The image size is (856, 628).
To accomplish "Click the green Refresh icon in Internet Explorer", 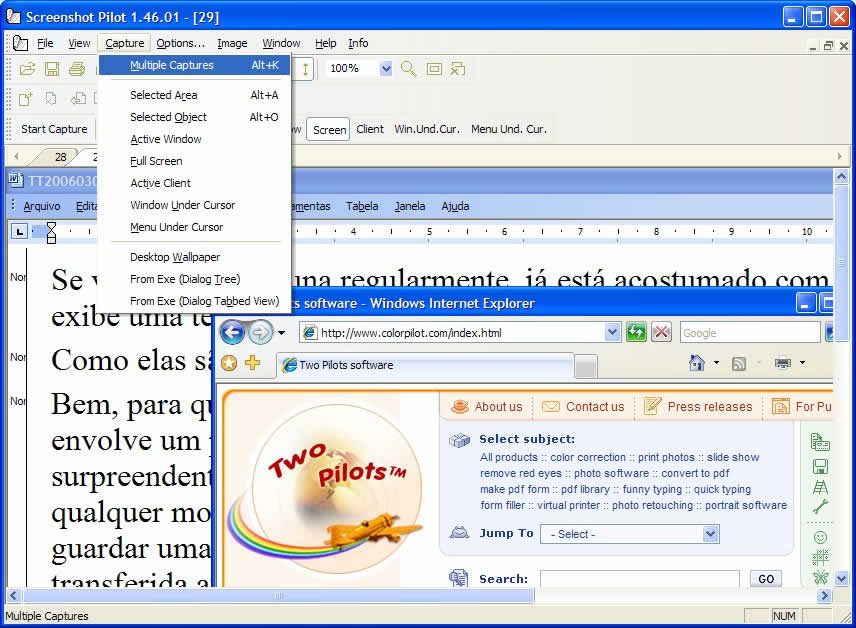I will click(636, 332).
